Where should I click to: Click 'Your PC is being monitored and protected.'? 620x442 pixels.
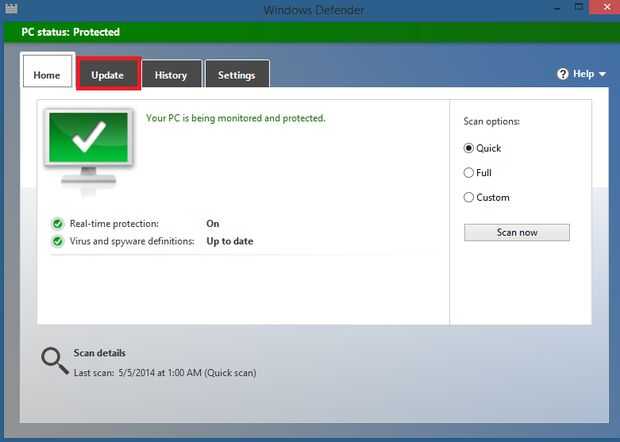coord(236,118)
